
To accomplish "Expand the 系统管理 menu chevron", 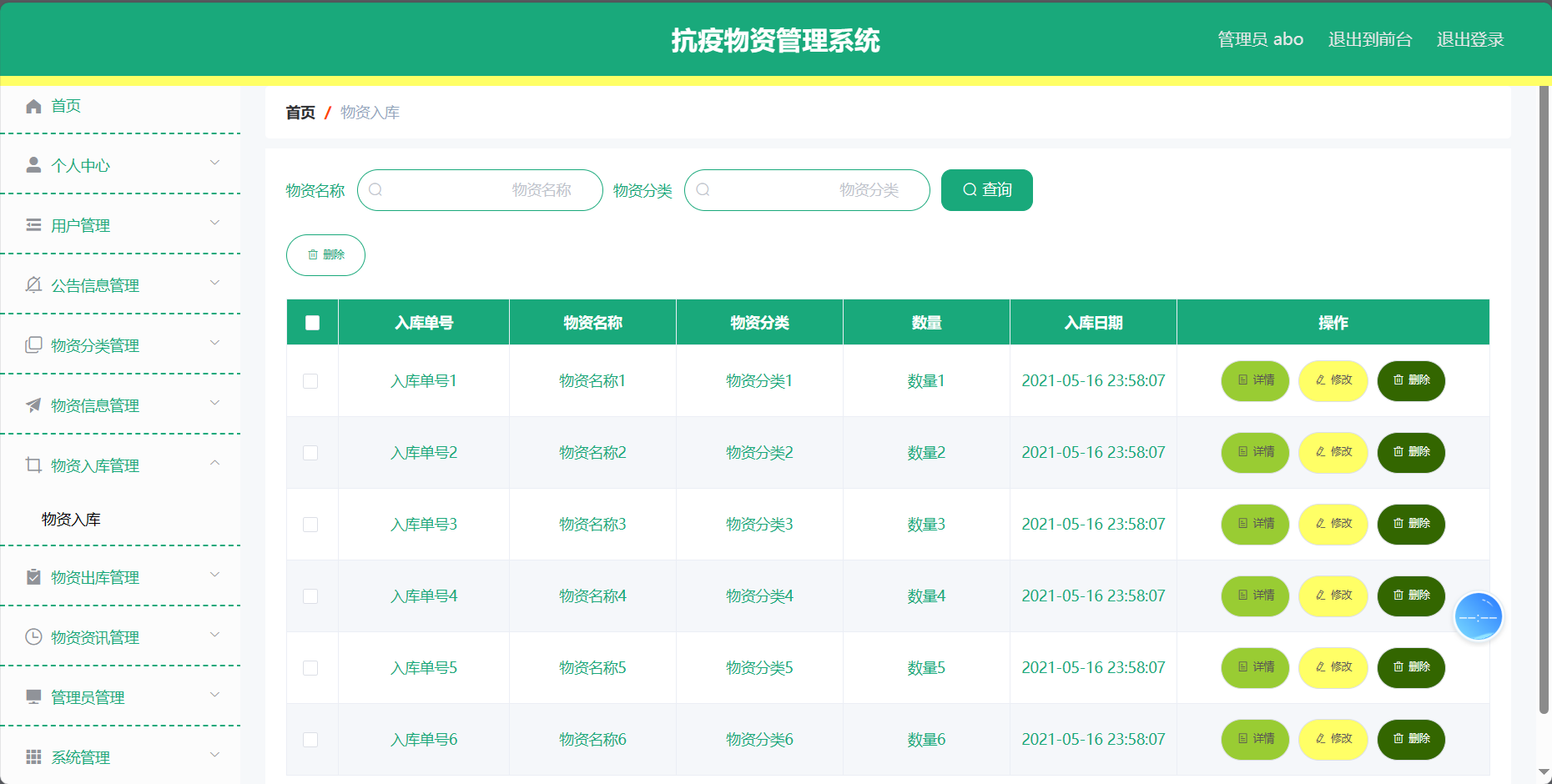I will [x=214, y=755].
